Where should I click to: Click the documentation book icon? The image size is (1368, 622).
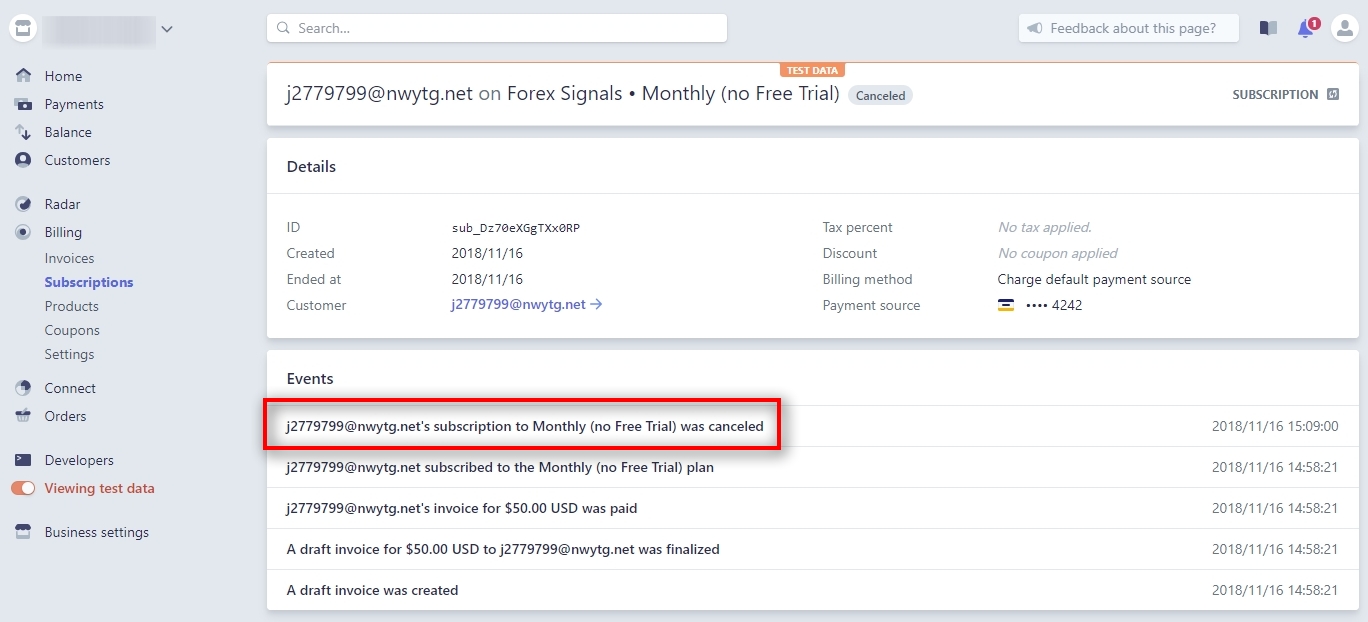pyautogui.click(x=1268, y=28)
